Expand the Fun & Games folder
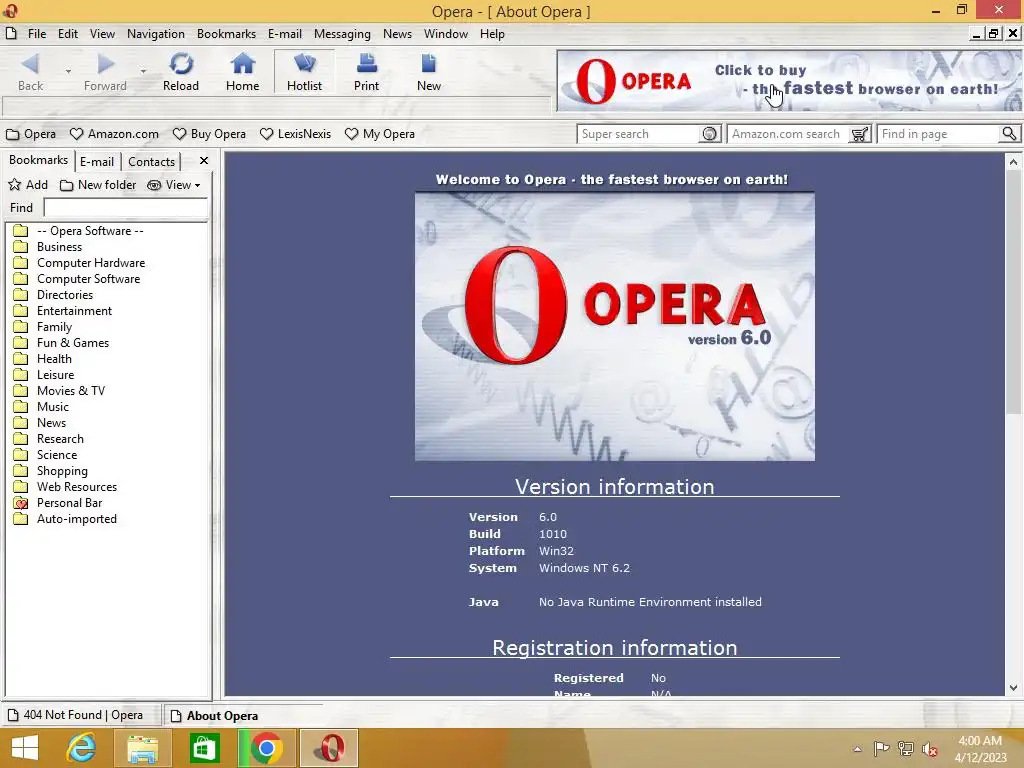Screen dimensions: 1024x768 pyautogui.click(x=61, y=343)
